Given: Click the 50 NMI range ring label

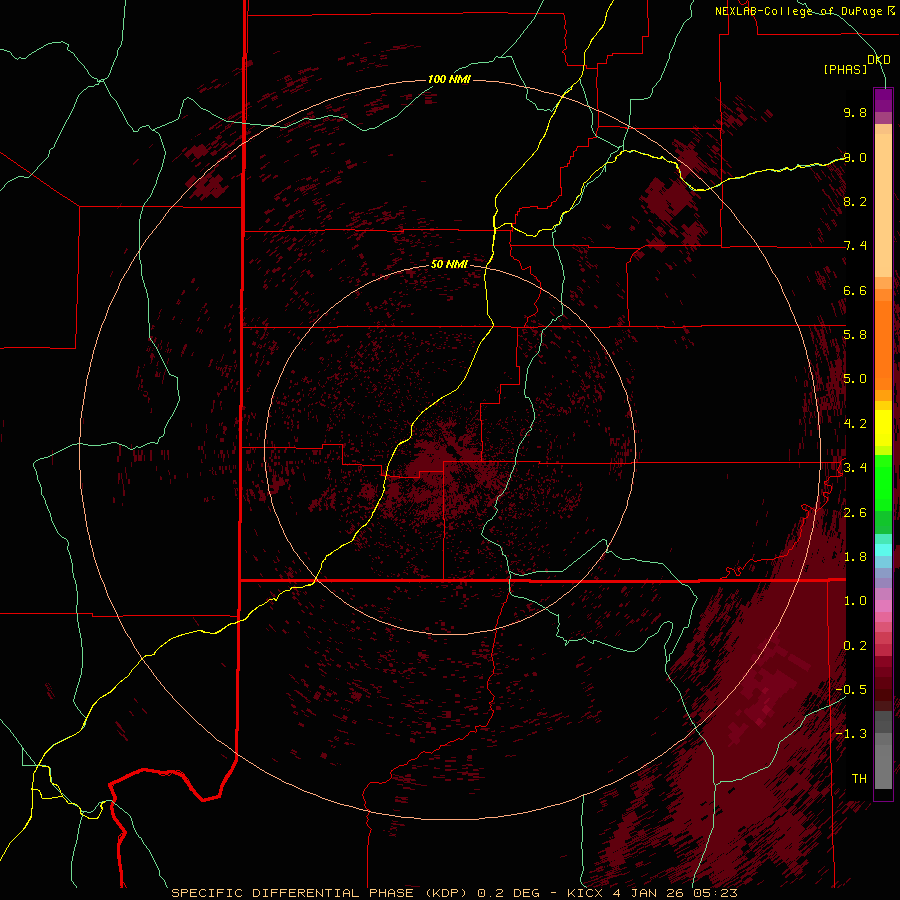Looking at the screenshot, I should pyautogui.click(x=449, y=264).
